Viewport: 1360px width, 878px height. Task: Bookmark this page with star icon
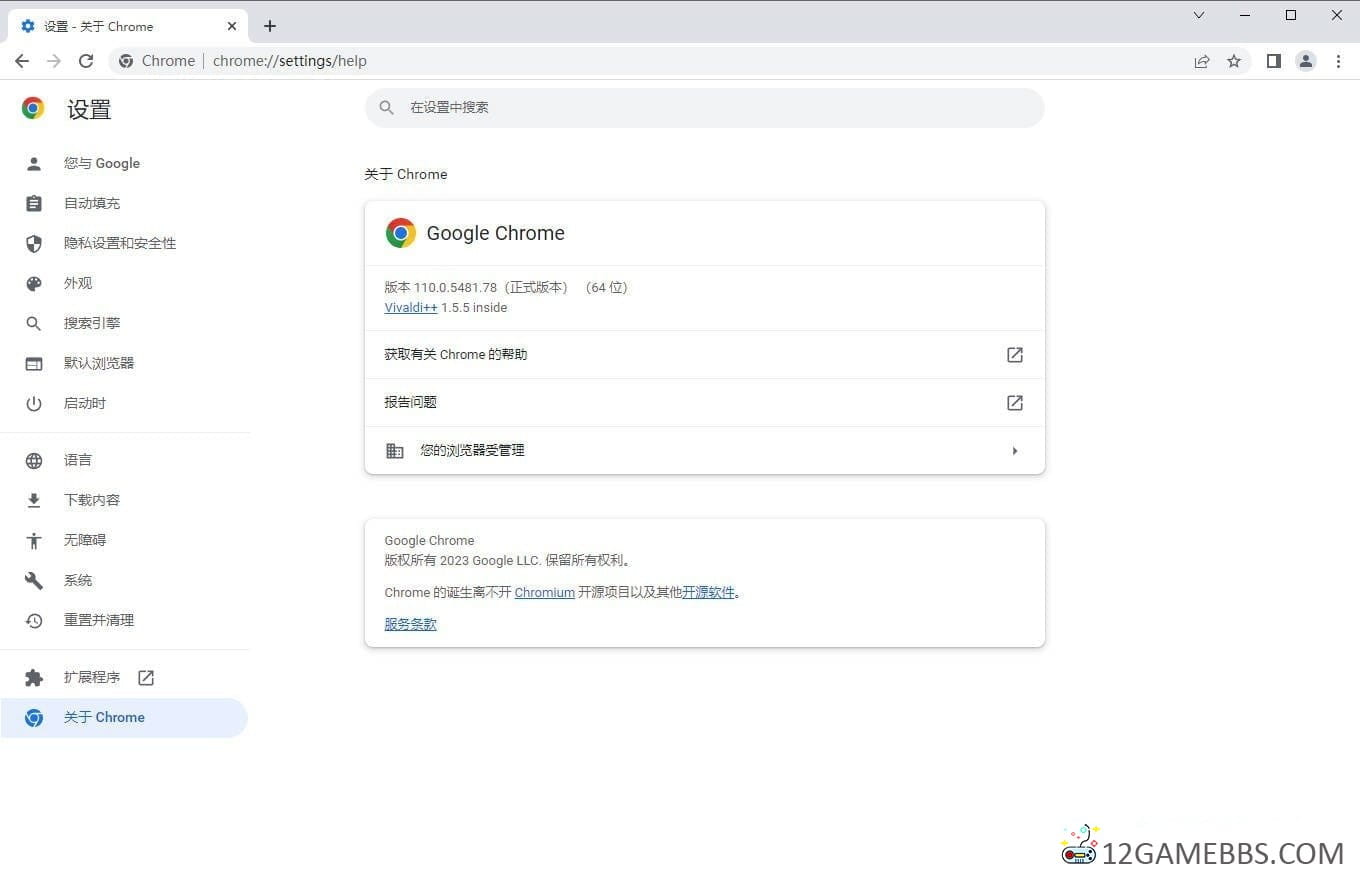click(1234, 61)
